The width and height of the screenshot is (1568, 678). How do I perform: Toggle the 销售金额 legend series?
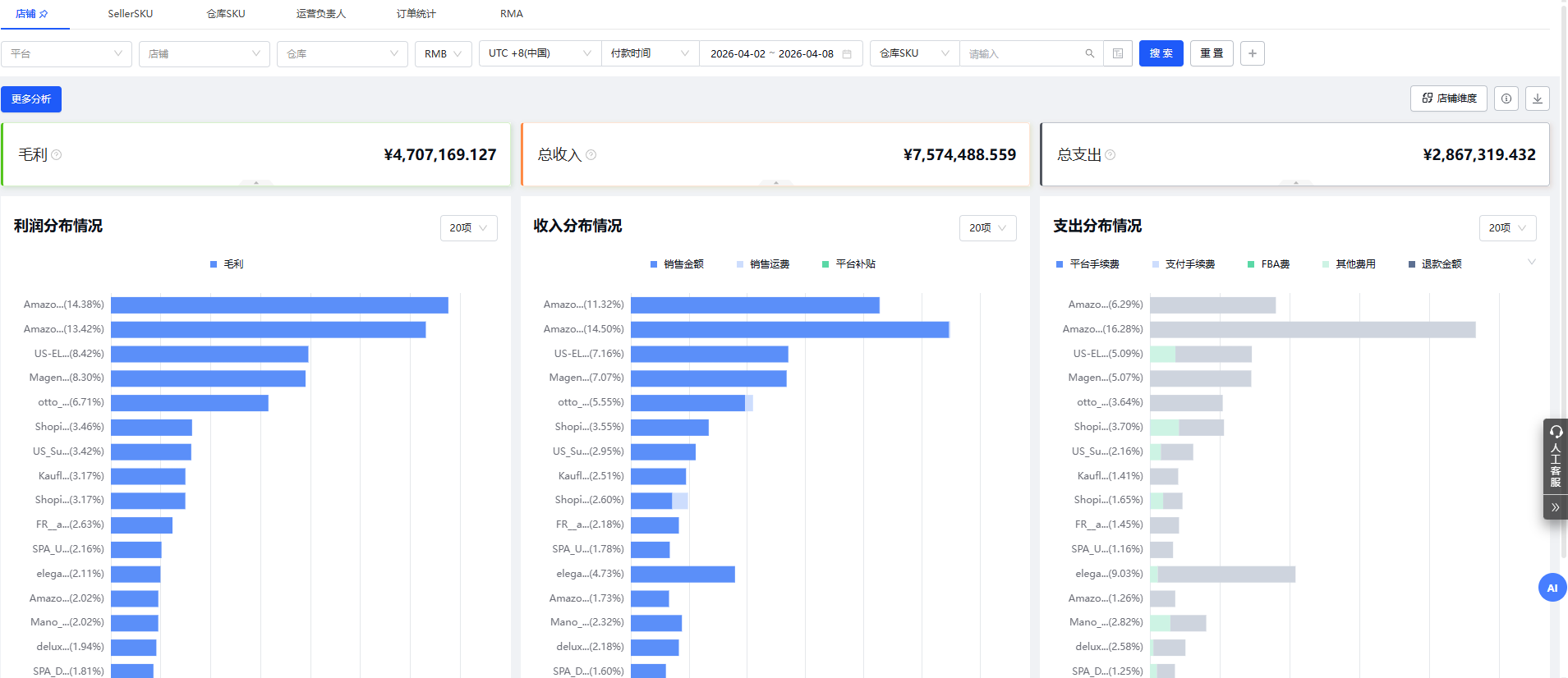click(x=677, y=264)
